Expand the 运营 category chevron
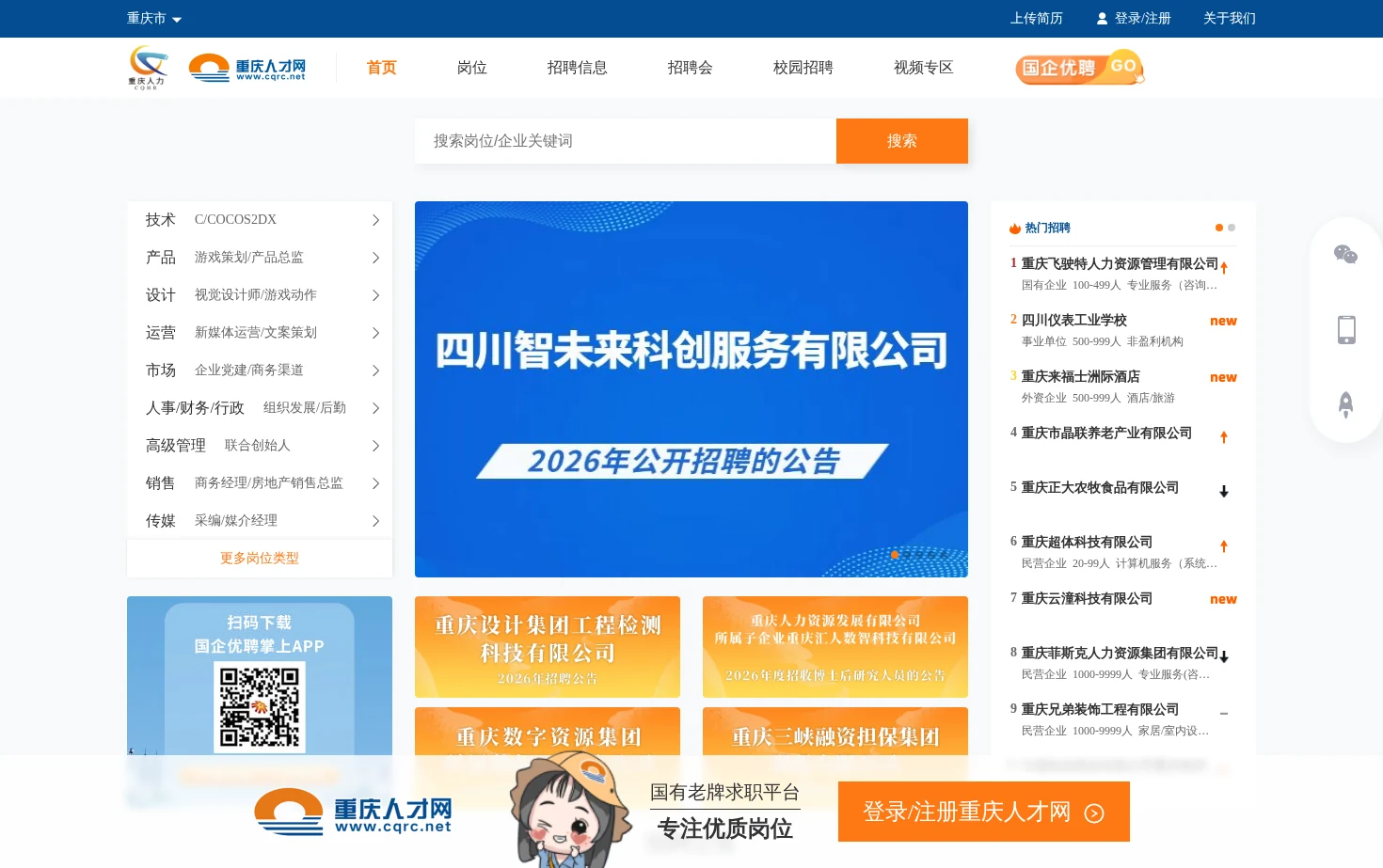1383x868 pixels. 375,333
